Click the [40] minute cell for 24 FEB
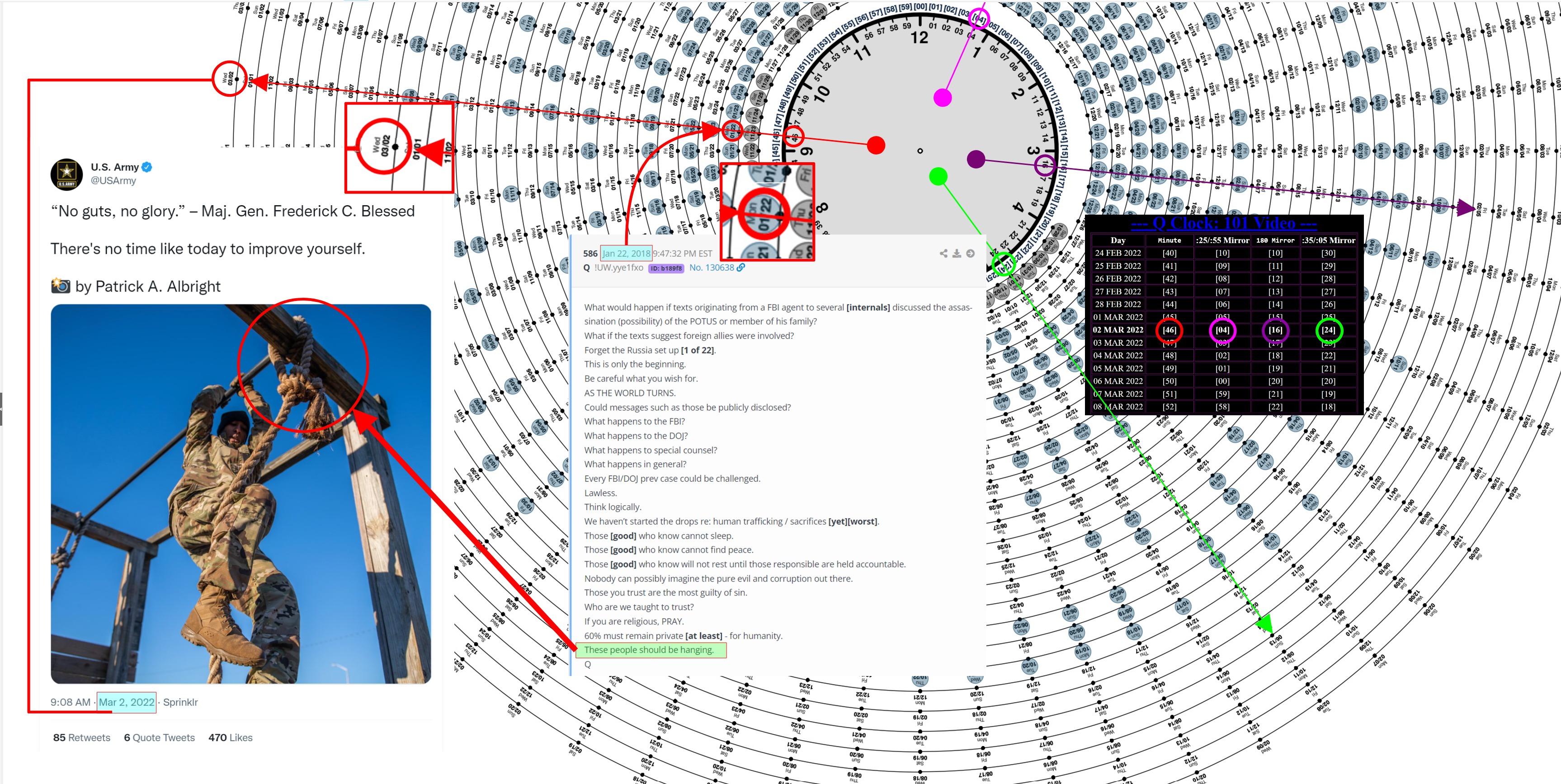 (1169, 253)
